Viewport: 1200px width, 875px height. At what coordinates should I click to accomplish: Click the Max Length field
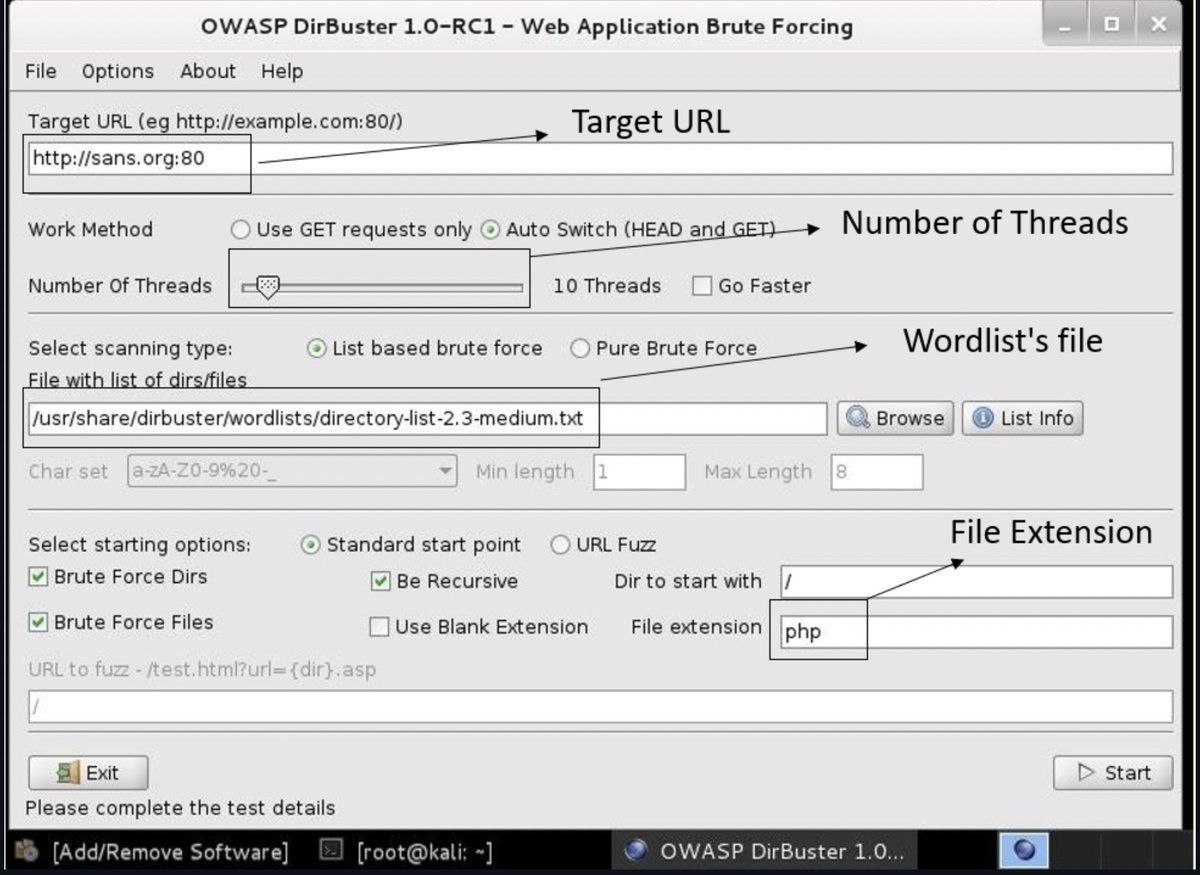click(x=877, y=472)
